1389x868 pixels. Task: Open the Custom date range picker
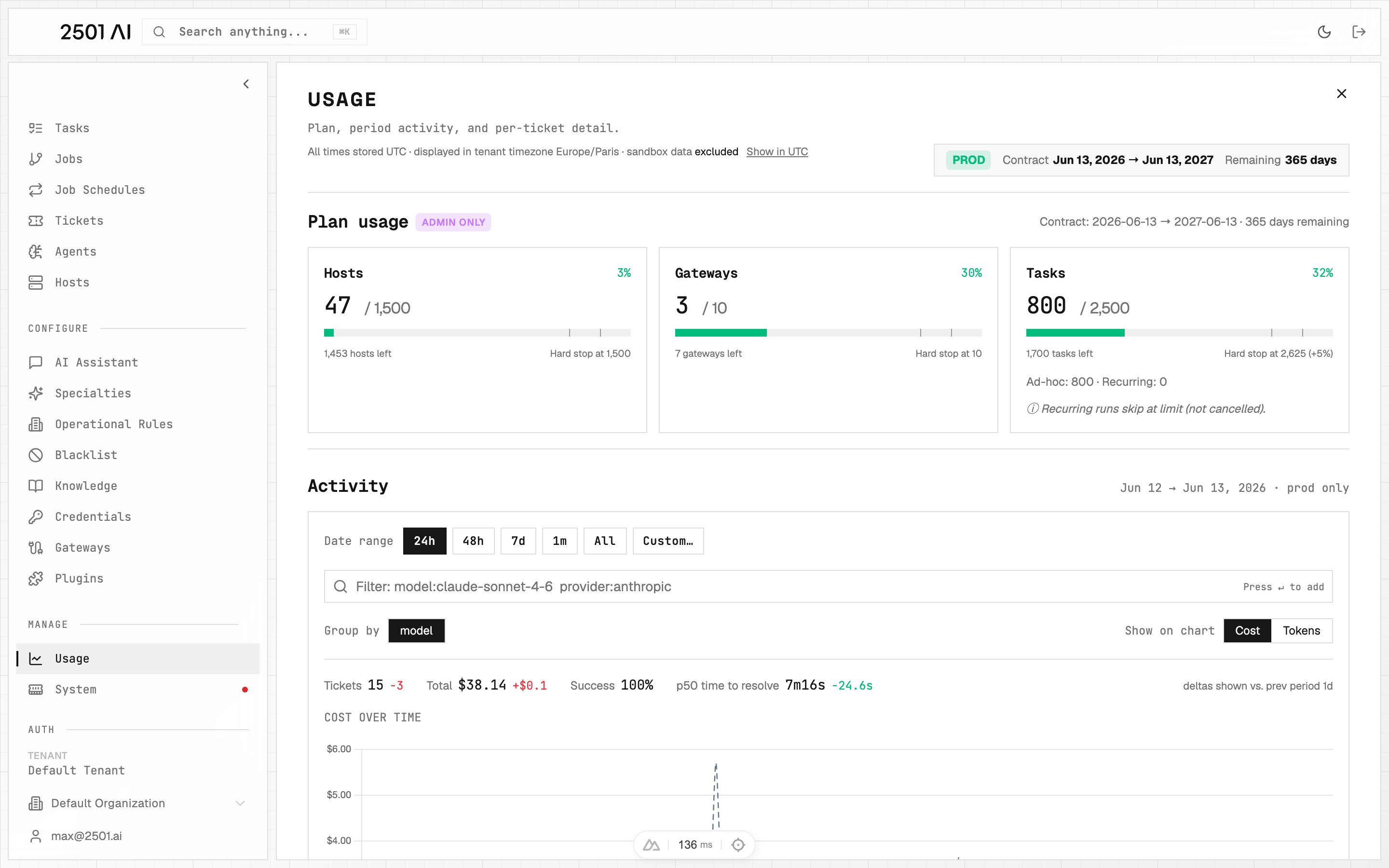667,541
